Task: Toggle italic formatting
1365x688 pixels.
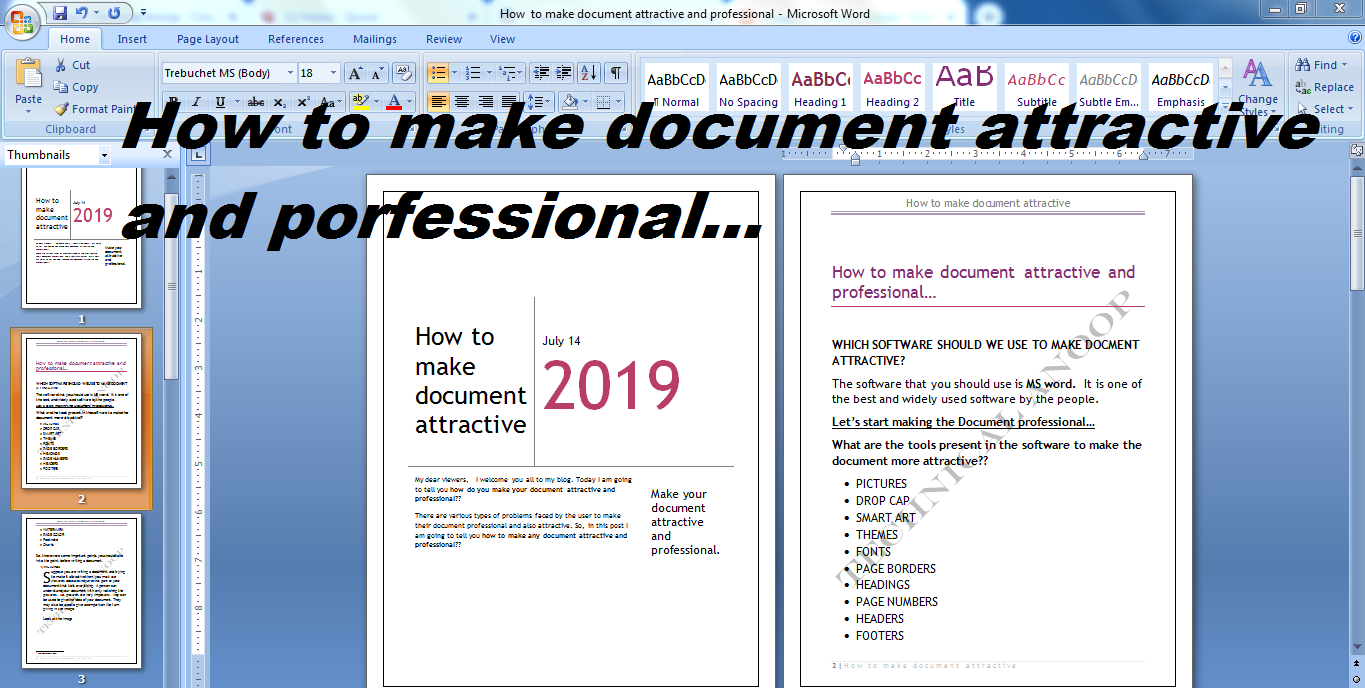Action: point(196,101)
